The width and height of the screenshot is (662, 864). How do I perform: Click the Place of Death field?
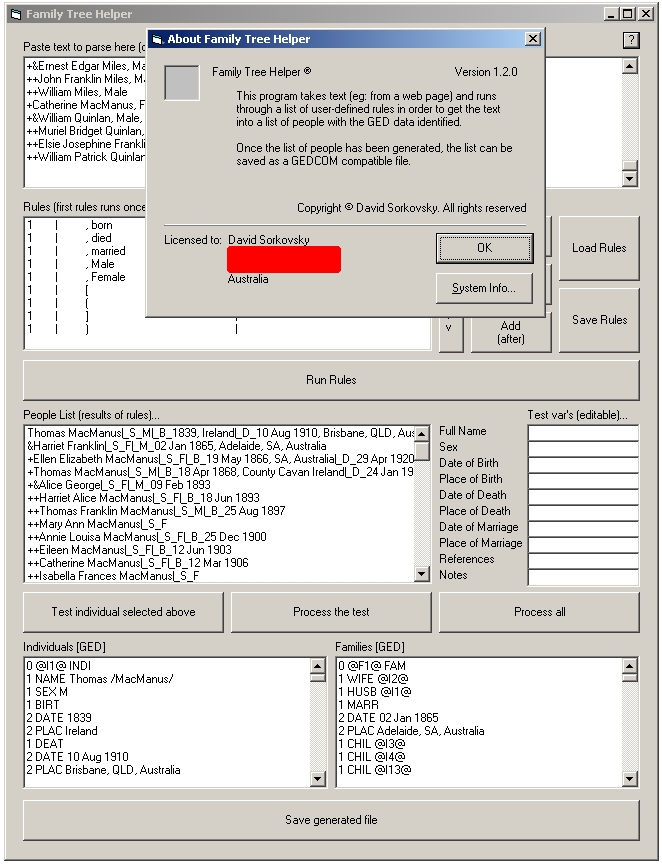(583, 512)
